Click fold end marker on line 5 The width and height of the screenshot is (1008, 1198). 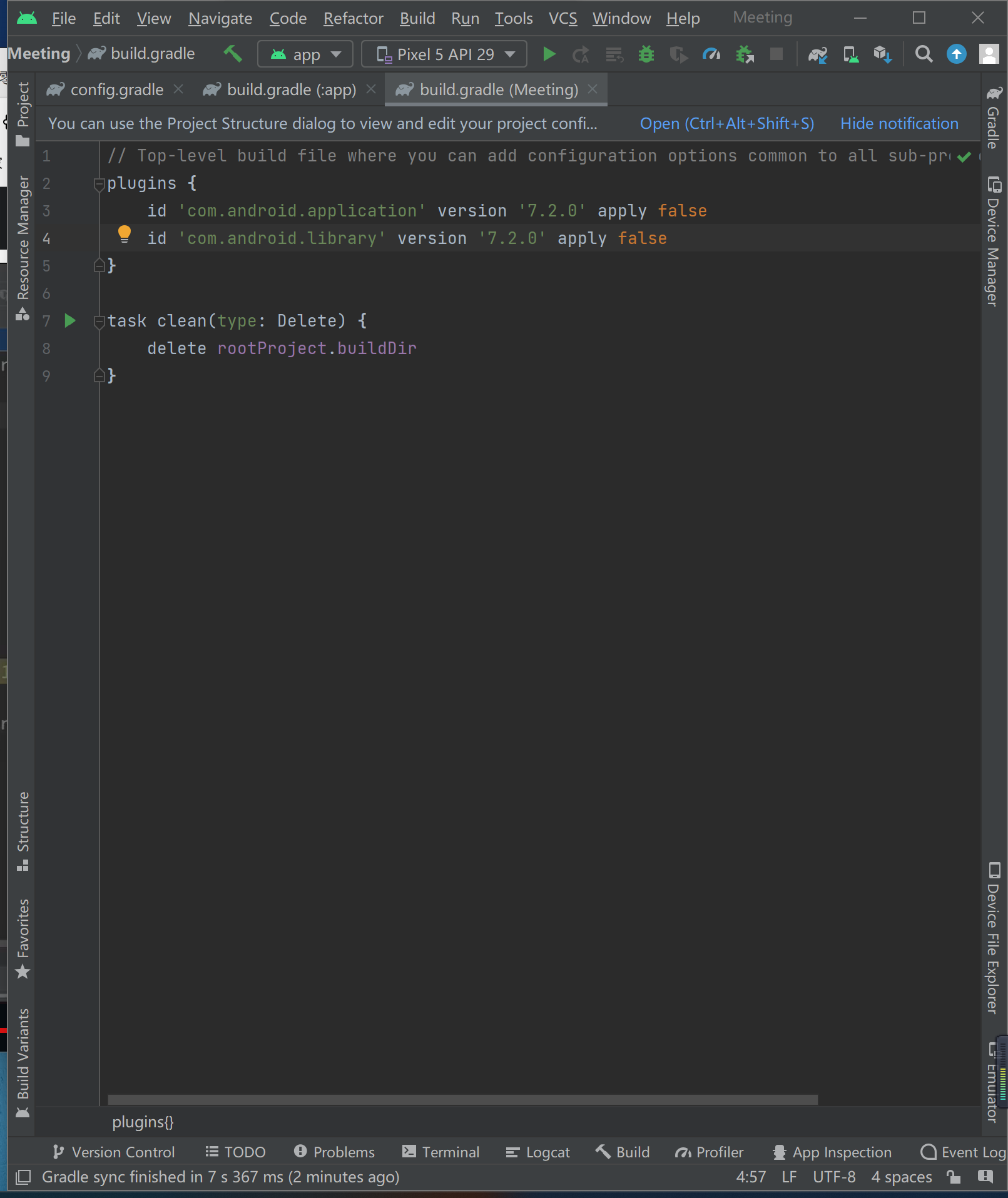98,265
